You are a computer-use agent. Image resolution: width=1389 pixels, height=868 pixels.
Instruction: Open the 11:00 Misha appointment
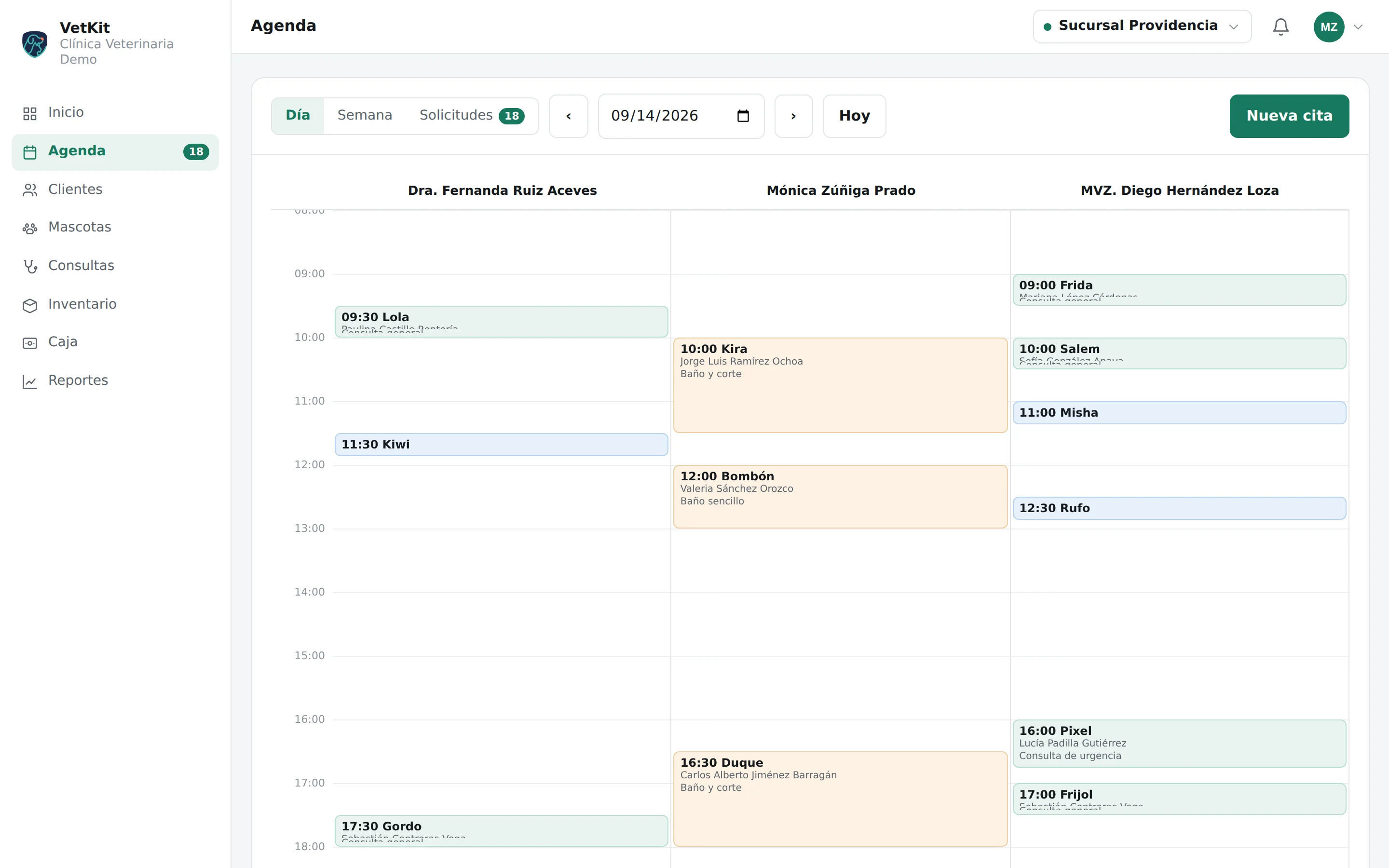coord(1179,413)
